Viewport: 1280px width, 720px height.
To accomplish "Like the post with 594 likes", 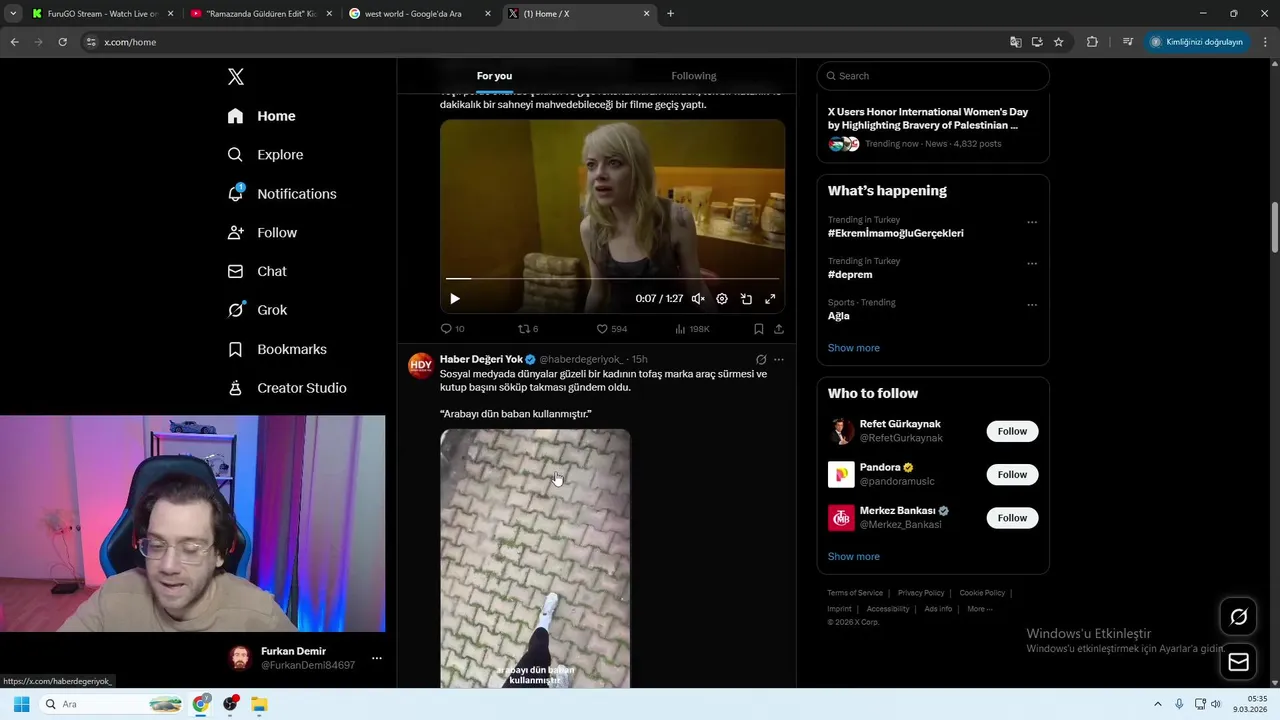I will tap(611, 329).
